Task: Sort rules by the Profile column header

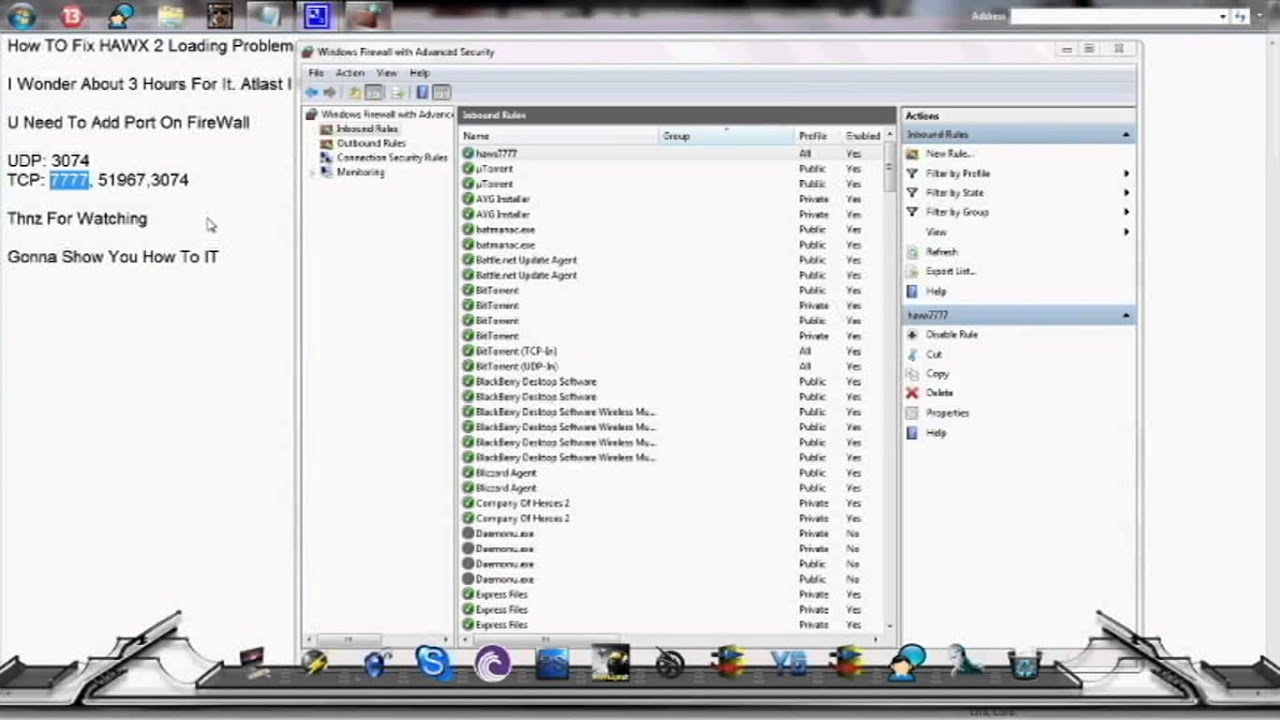Action: (x=818, y=136)
